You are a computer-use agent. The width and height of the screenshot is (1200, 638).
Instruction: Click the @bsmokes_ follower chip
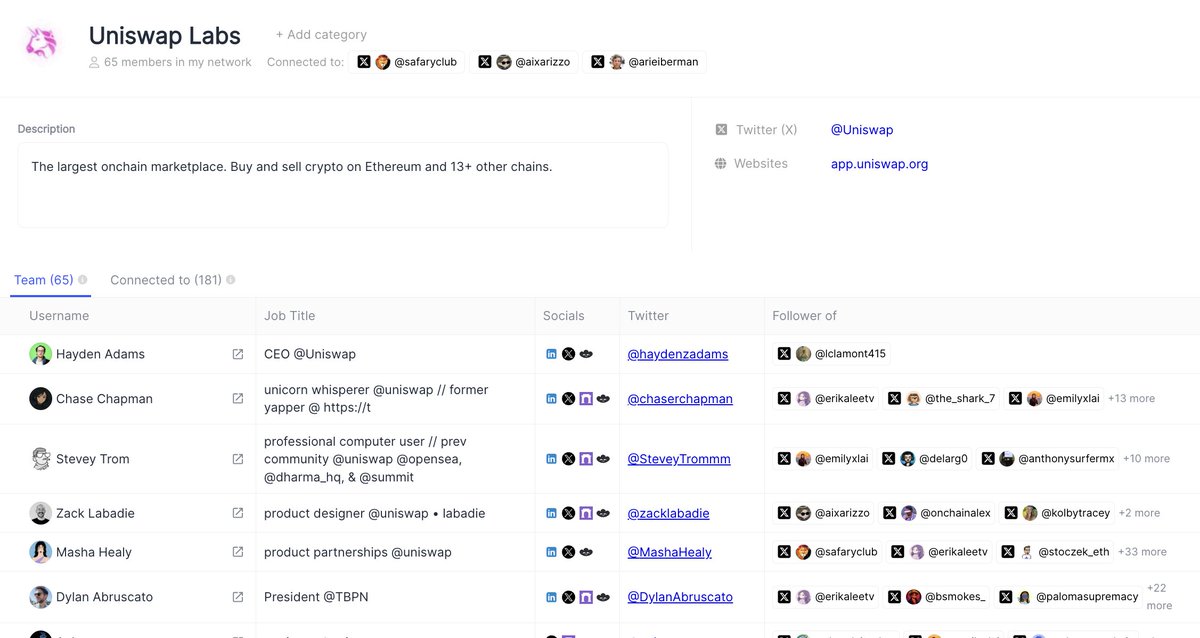(x=937, y=597)
